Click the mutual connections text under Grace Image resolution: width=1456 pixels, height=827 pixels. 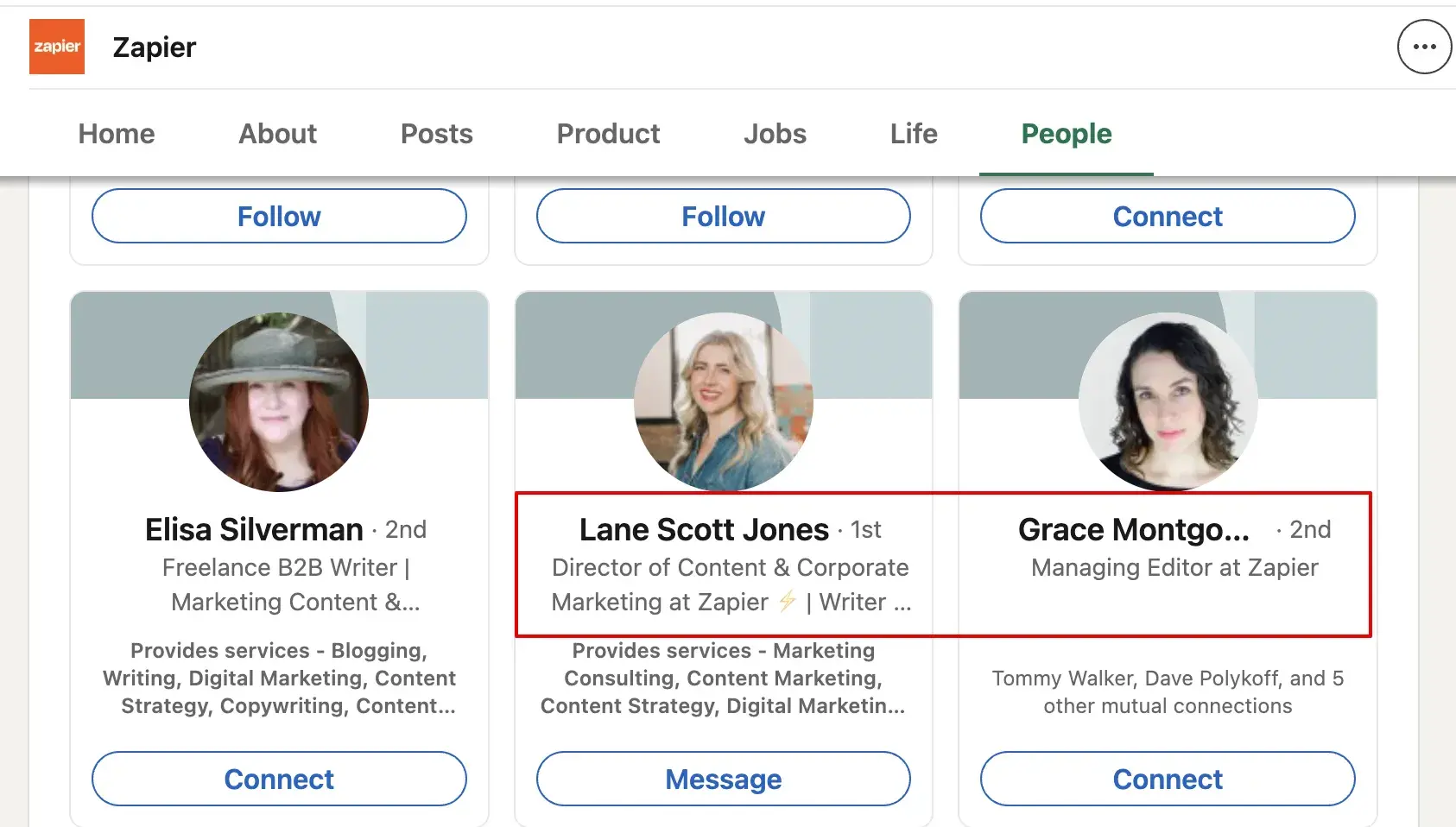[1168, 691]
